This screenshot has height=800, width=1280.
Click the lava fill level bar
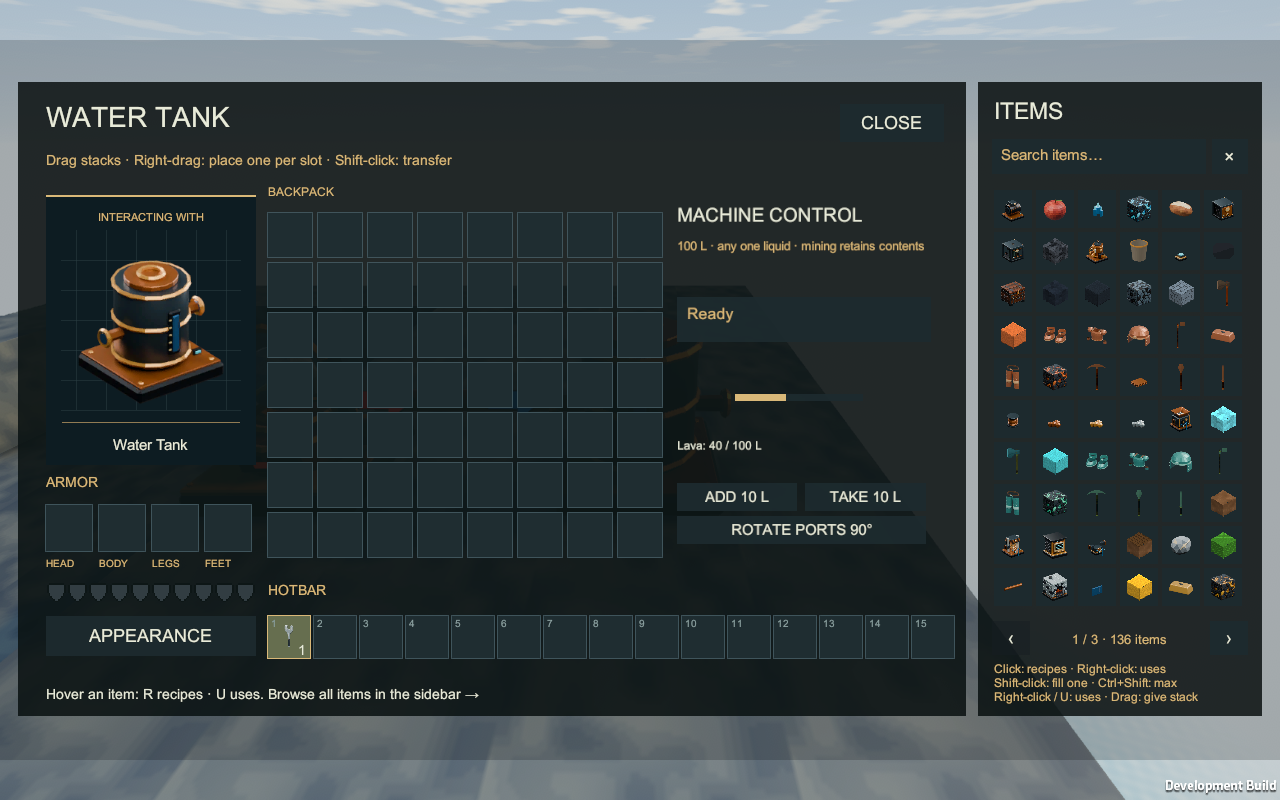point(798,397)
